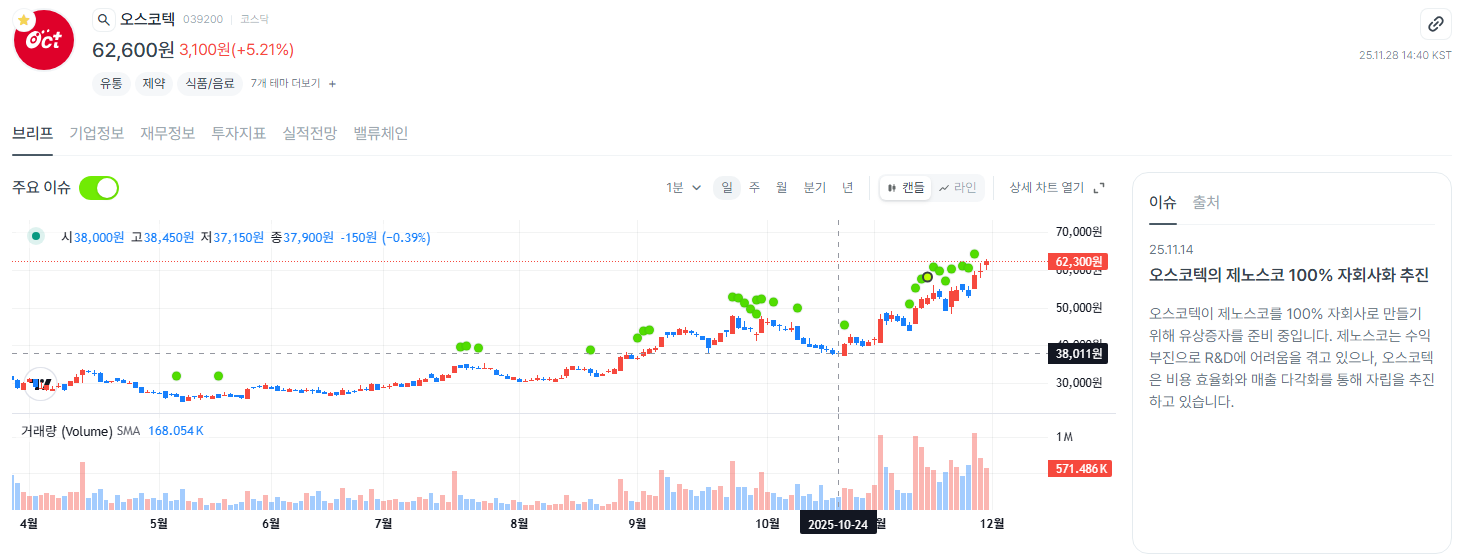Click the low price 저37,150원

pyautogui.click(x=232, y=238)
